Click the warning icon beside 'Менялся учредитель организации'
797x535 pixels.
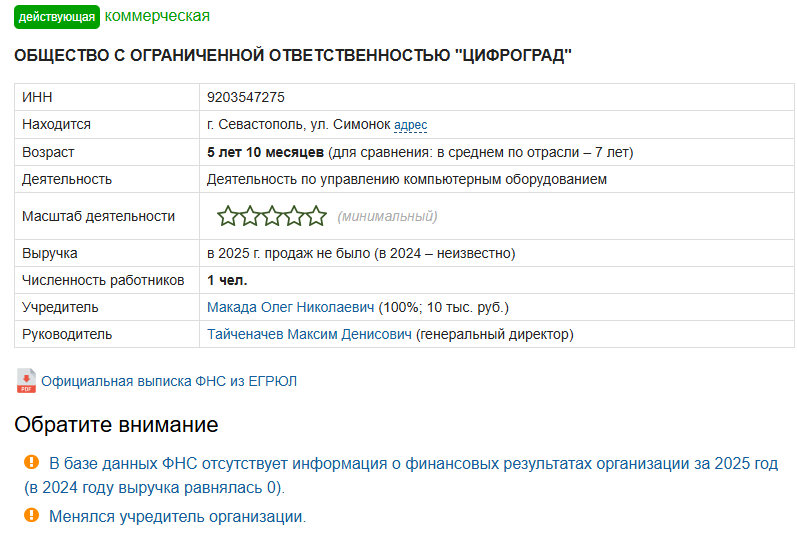tap(32, 516)
